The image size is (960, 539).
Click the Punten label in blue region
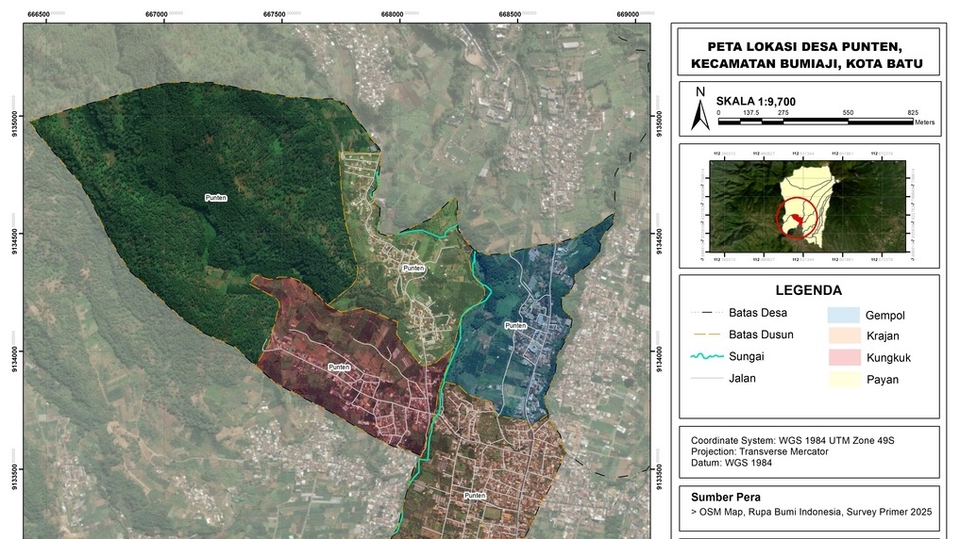[x=515, y=325]
